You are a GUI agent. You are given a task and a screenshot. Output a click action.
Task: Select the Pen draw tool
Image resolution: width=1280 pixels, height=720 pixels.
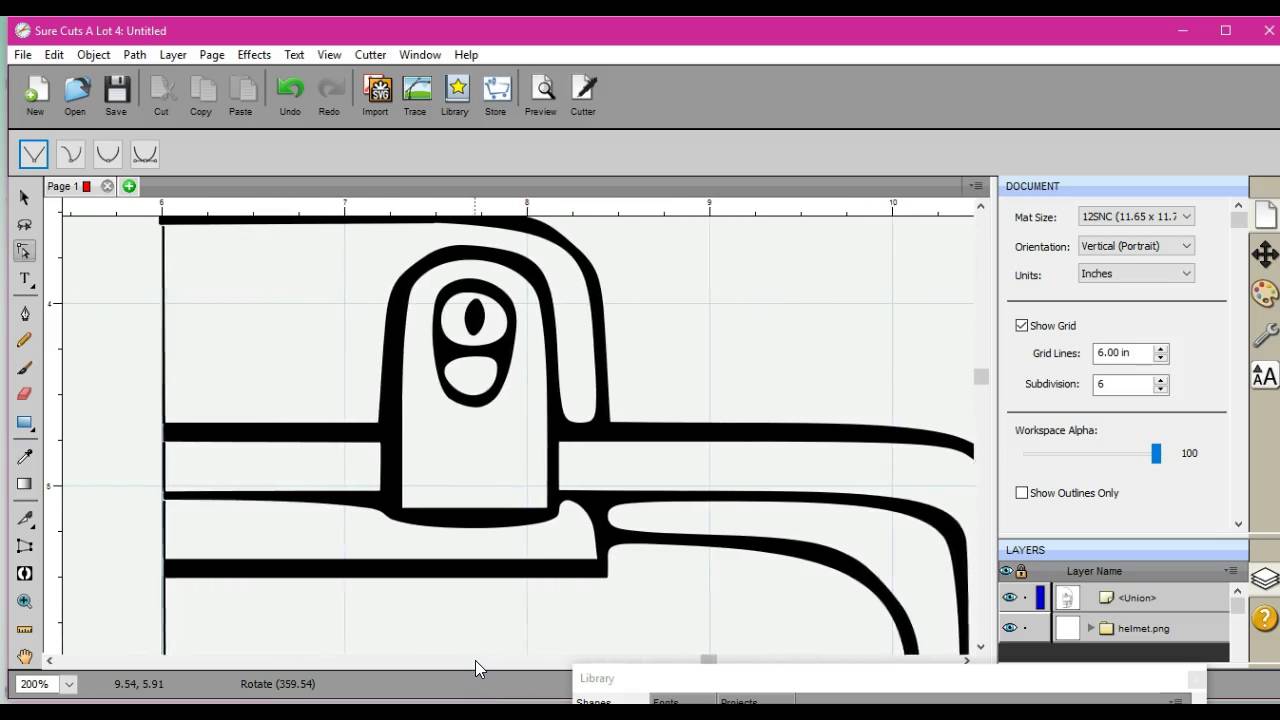tap(25, 314)
